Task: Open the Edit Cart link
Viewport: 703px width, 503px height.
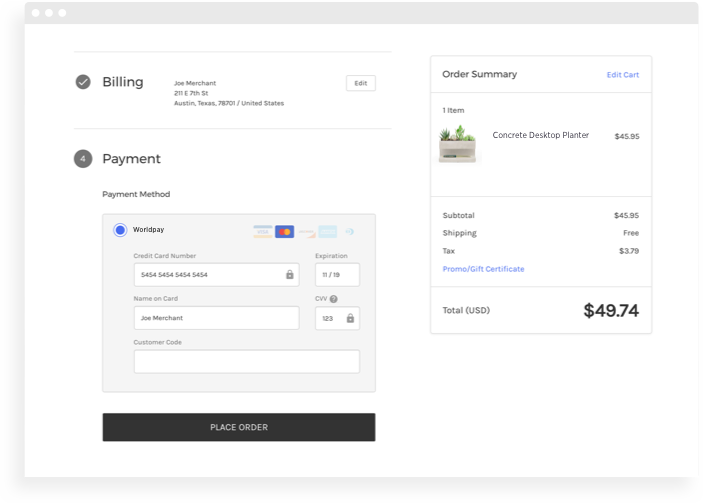Action: (623, 75)
